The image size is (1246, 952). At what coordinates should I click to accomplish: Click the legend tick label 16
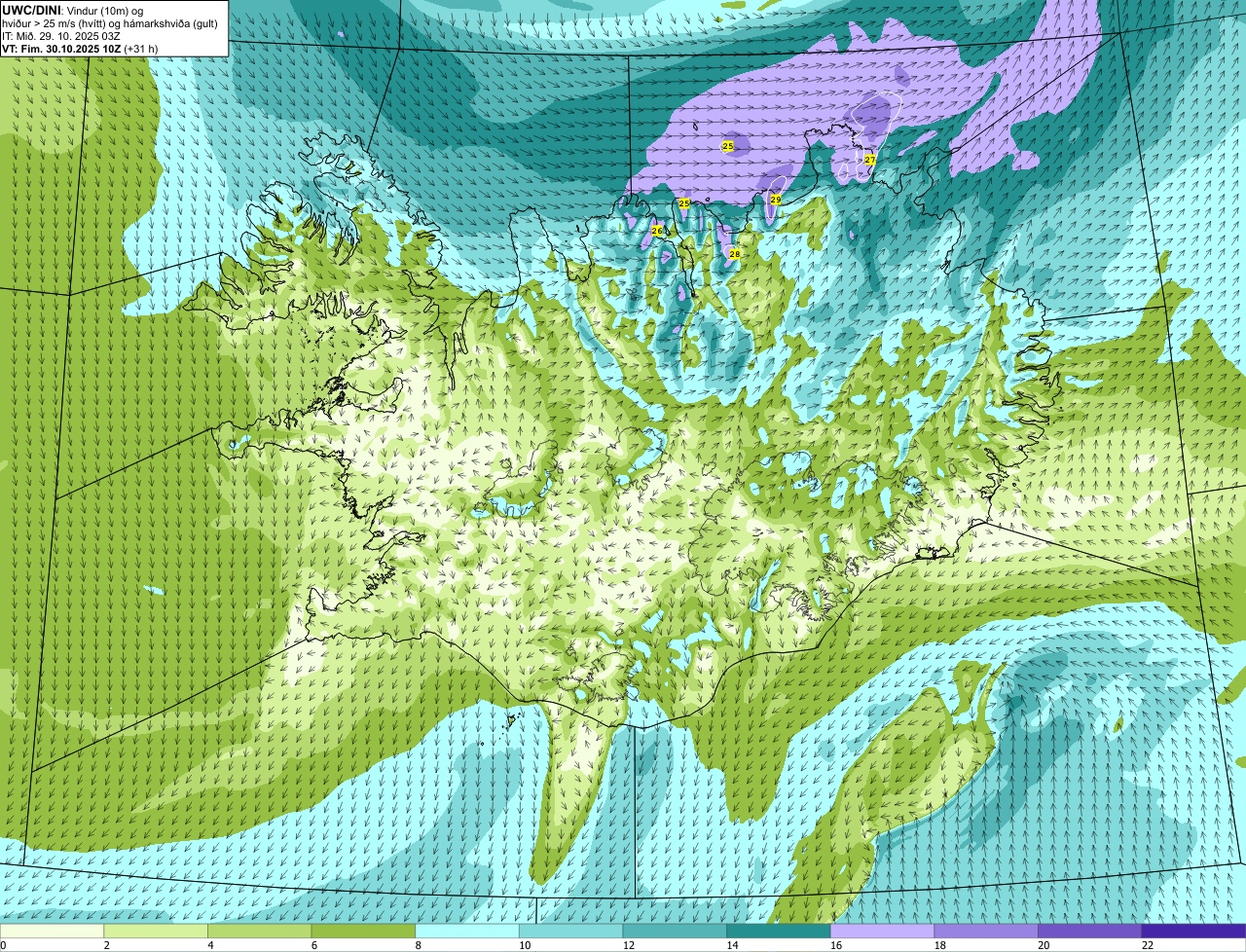click(x=836, y=945)
